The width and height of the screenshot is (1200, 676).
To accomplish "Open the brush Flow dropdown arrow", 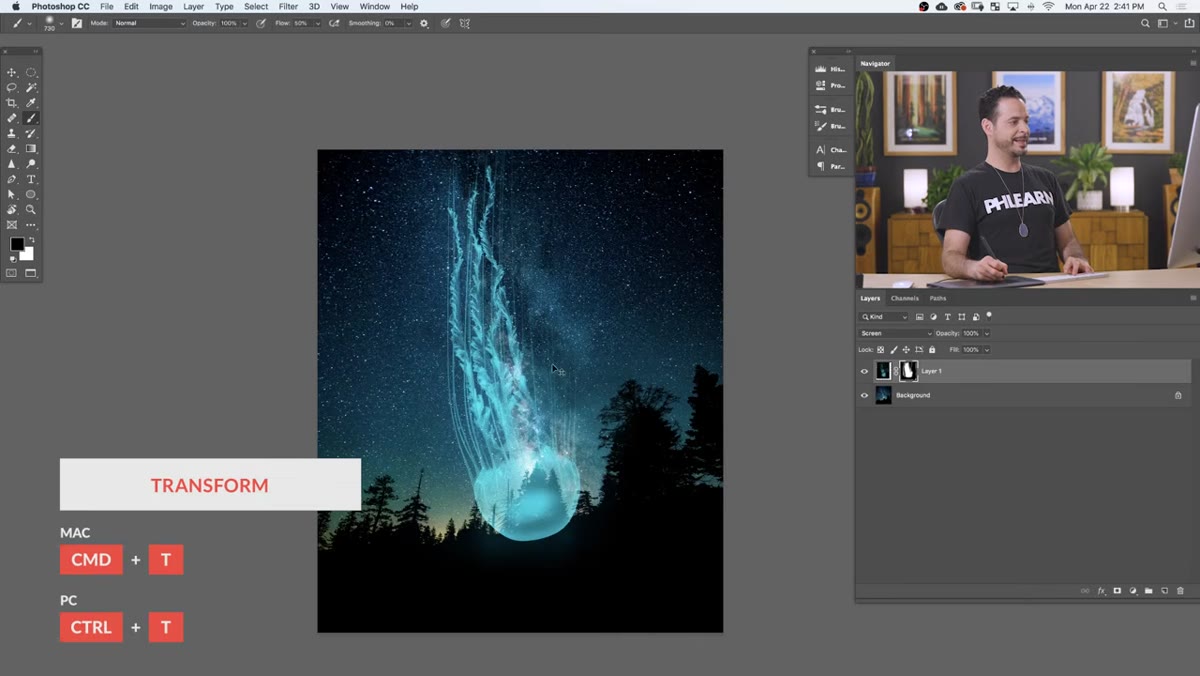I will coord(318,23).
